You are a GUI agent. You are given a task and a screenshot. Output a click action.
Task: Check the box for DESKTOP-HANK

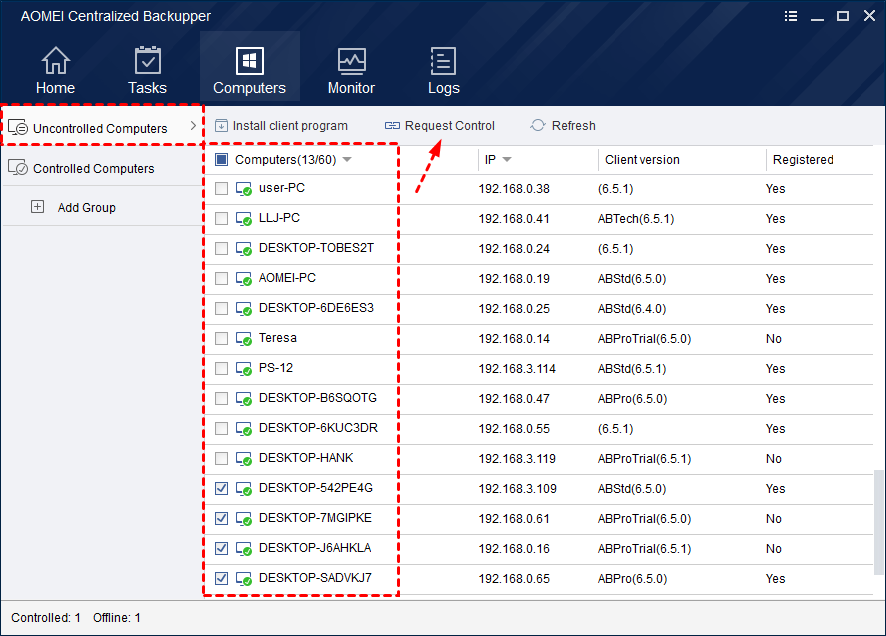coord(222,459)
